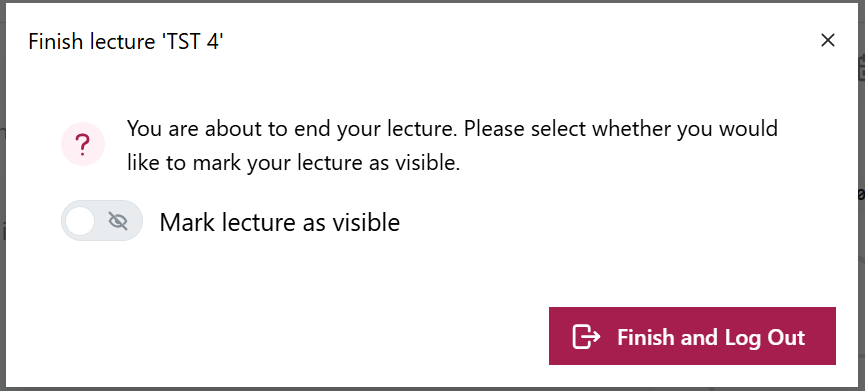Click the message line ending 'lecture as visible.'
Viewport: 865px width, 391px height.
tap(293, 163)
